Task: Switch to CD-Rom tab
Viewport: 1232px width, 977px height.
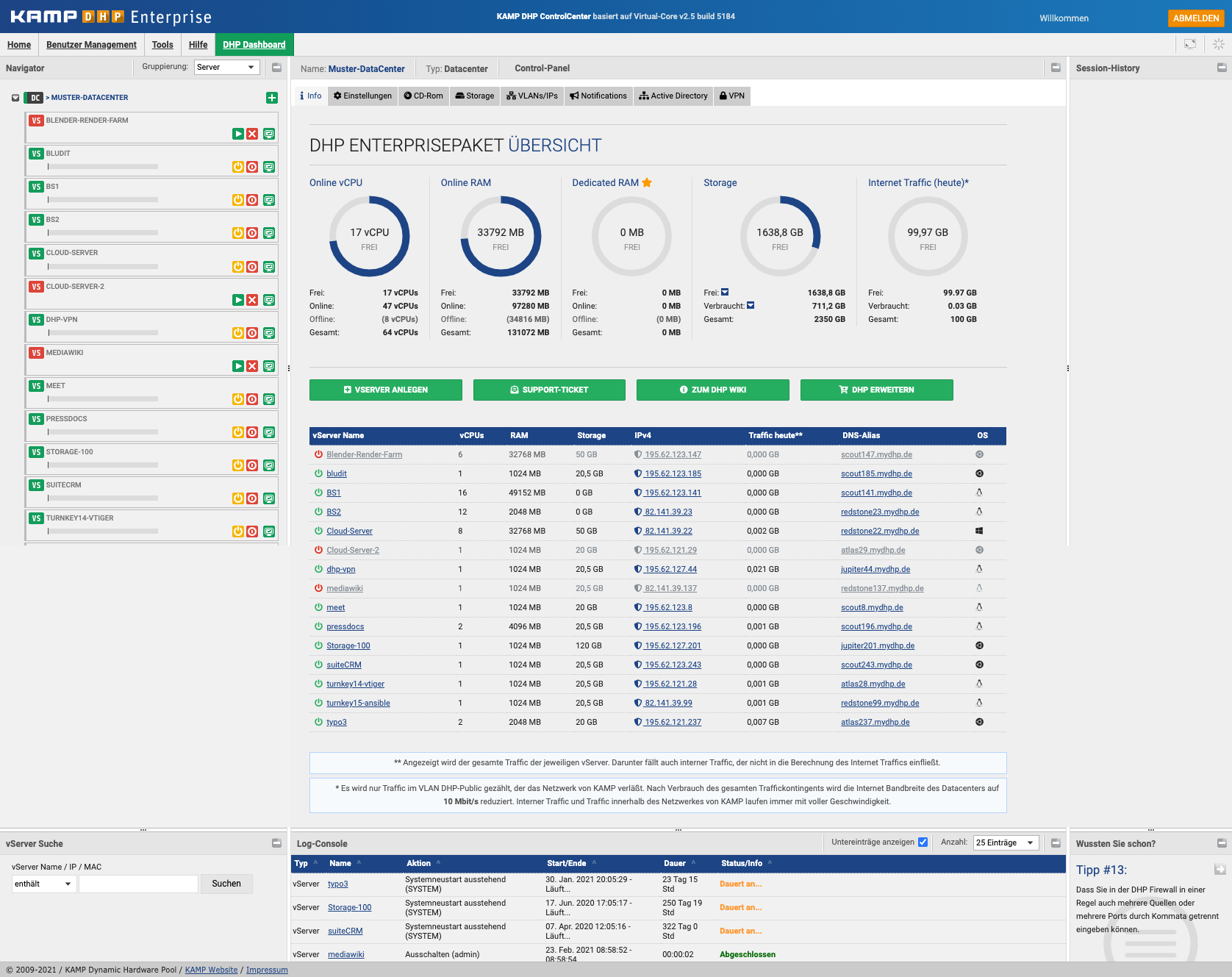Action: [x=423, y=96]
